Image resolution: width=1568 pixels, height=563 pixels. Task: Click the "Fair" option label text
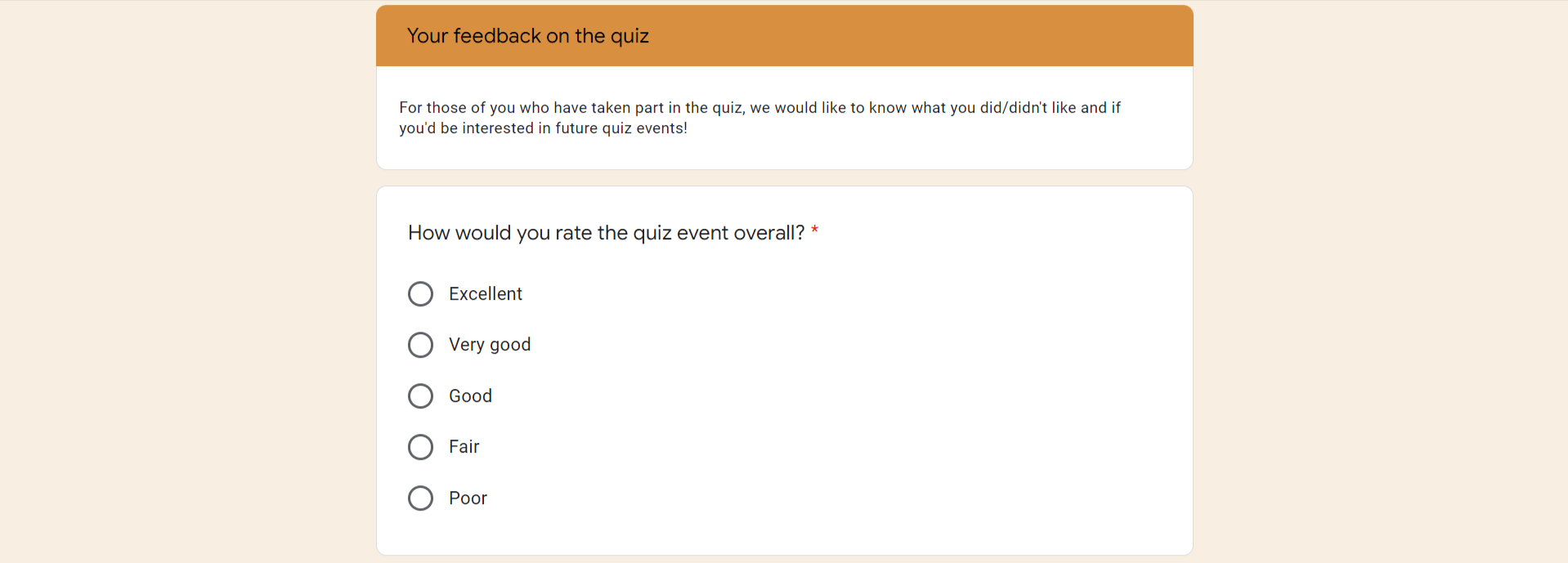pyautogui.click(x=464, y=447)
